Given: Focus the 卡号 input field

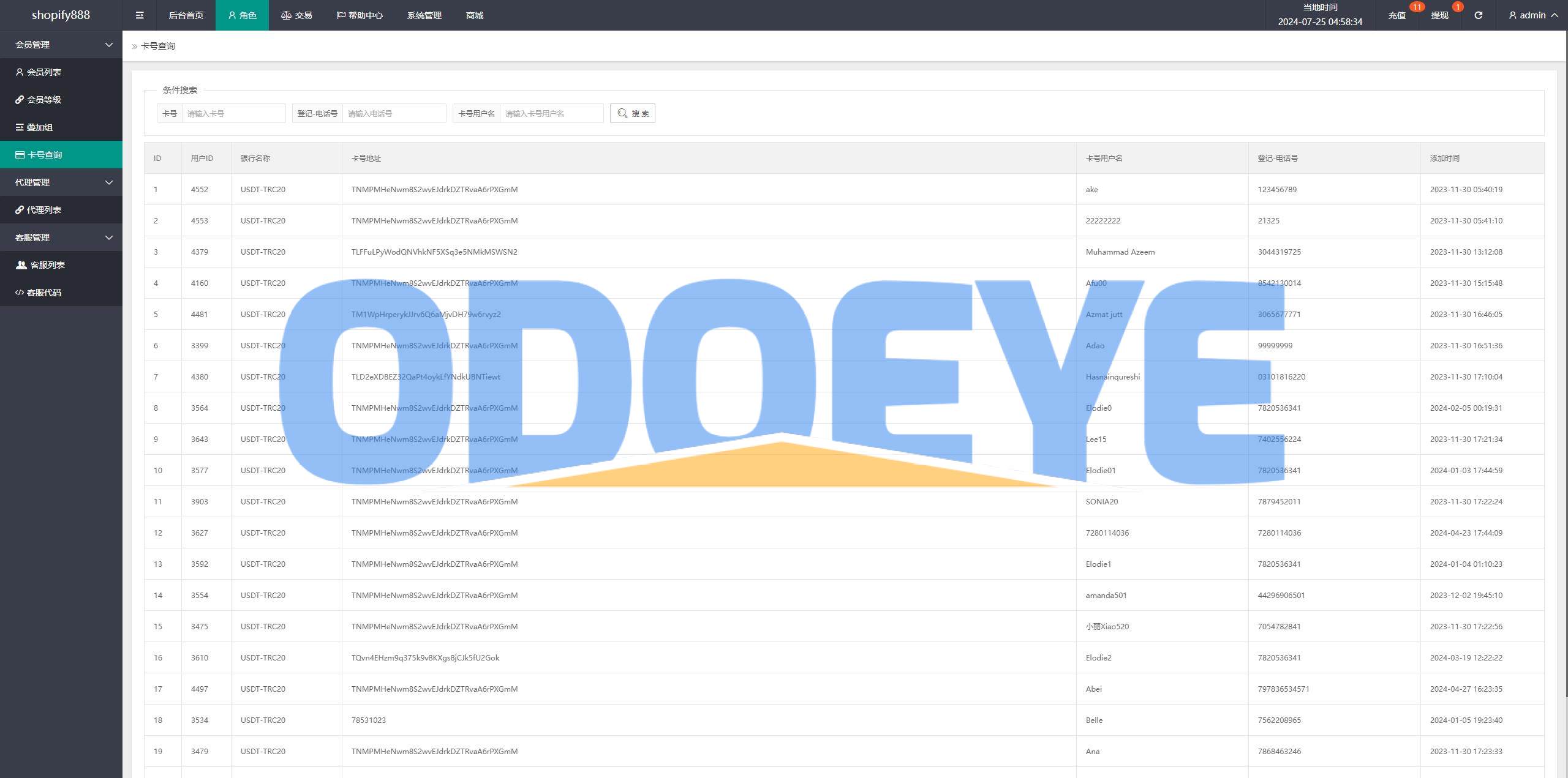Looking at the screenshot, I should pyautogui.click(x=233, y=113).
